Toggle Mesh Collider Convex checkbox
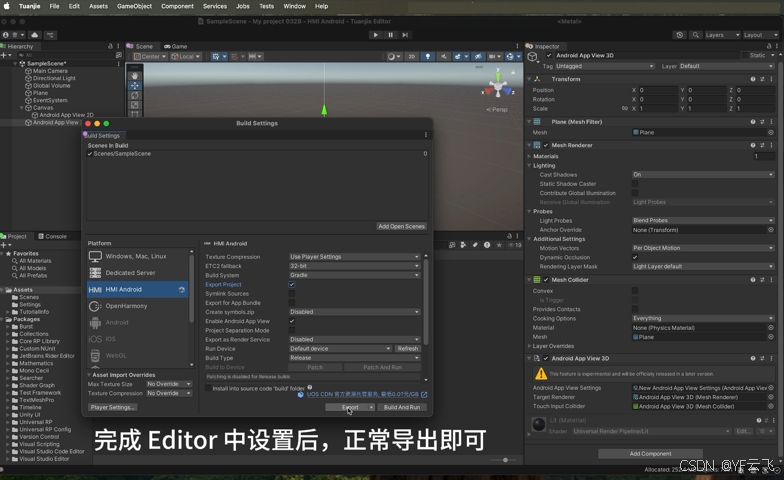The height and width of the screenshot is (480, 784). point(635,290)
